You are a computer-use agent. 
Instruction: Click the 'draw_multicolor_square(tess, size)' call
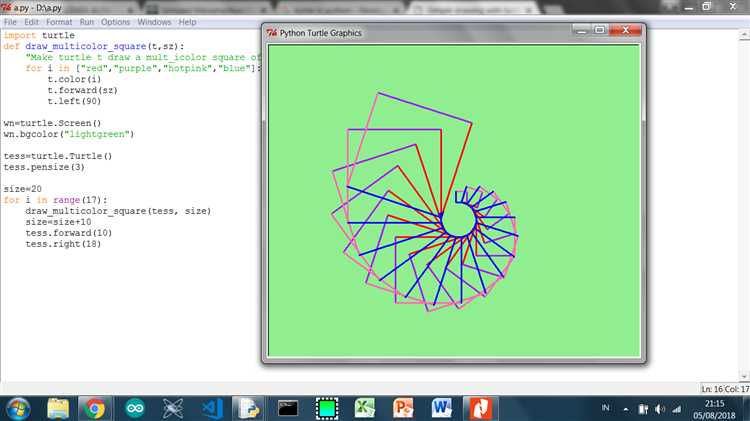(118, 211)
